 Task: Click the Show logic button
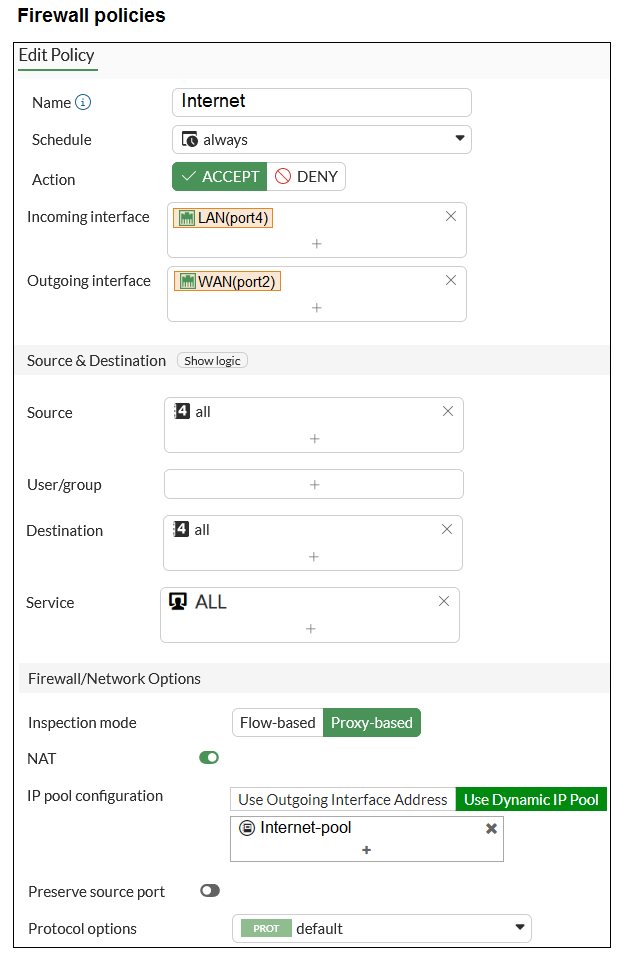[213, 361]
